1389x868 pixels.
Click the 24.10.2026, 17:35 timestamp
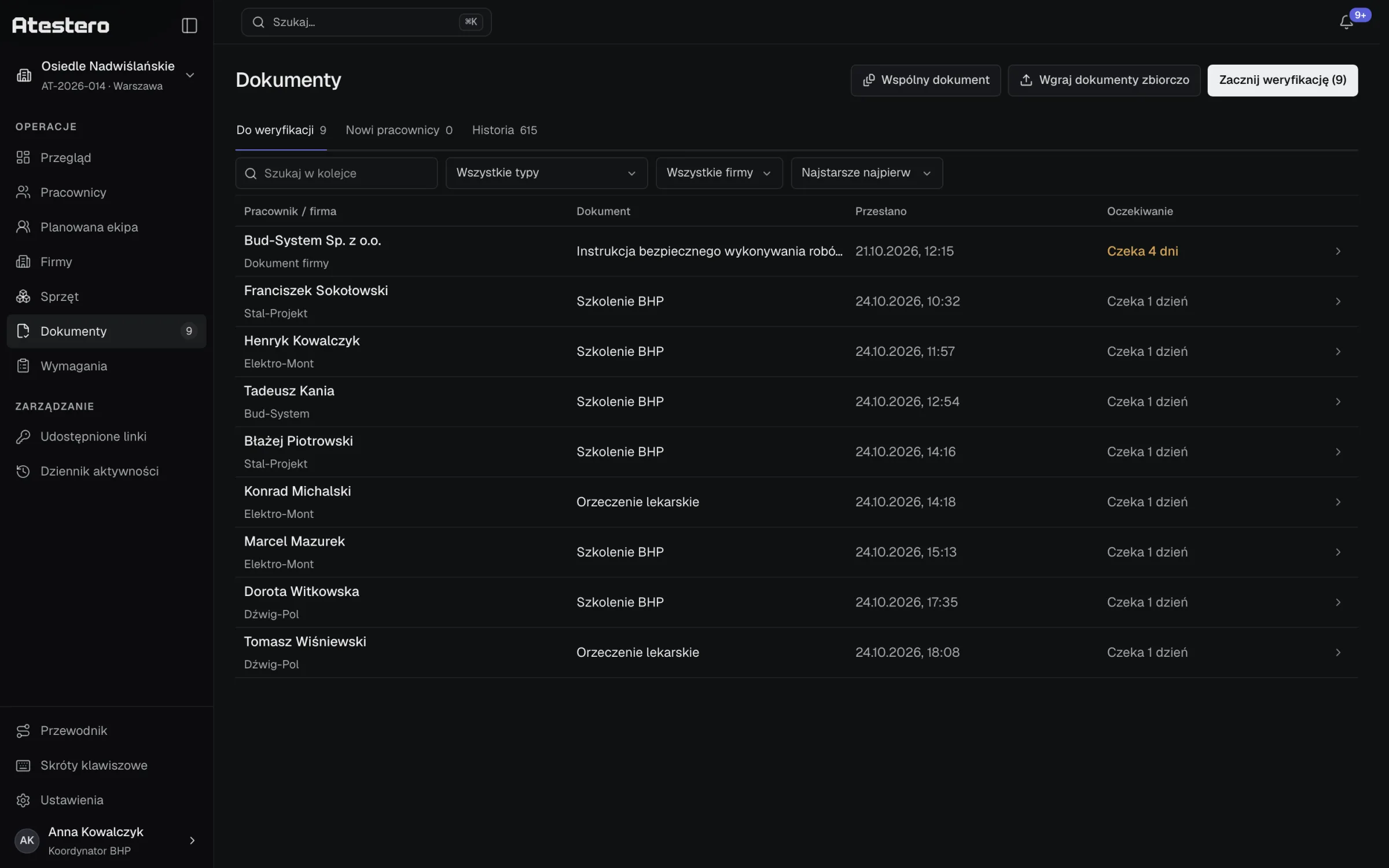906,602
